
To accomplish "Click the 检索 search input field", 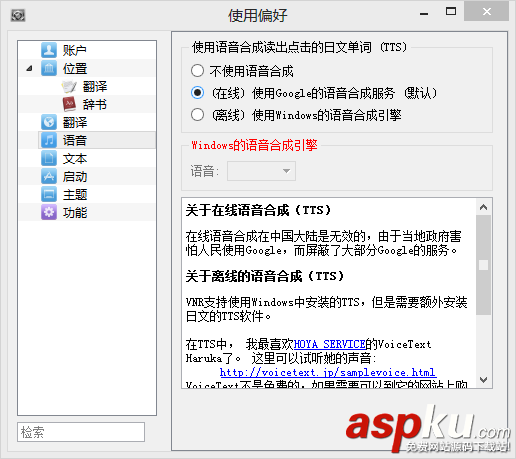I will tap(81, 432).
